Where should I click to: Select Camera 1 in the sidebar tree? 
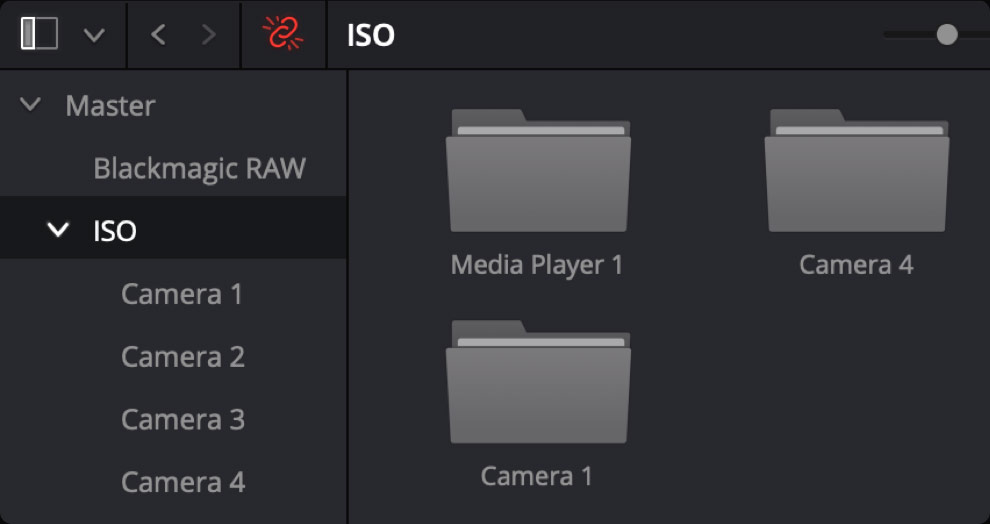pos(182,294)
